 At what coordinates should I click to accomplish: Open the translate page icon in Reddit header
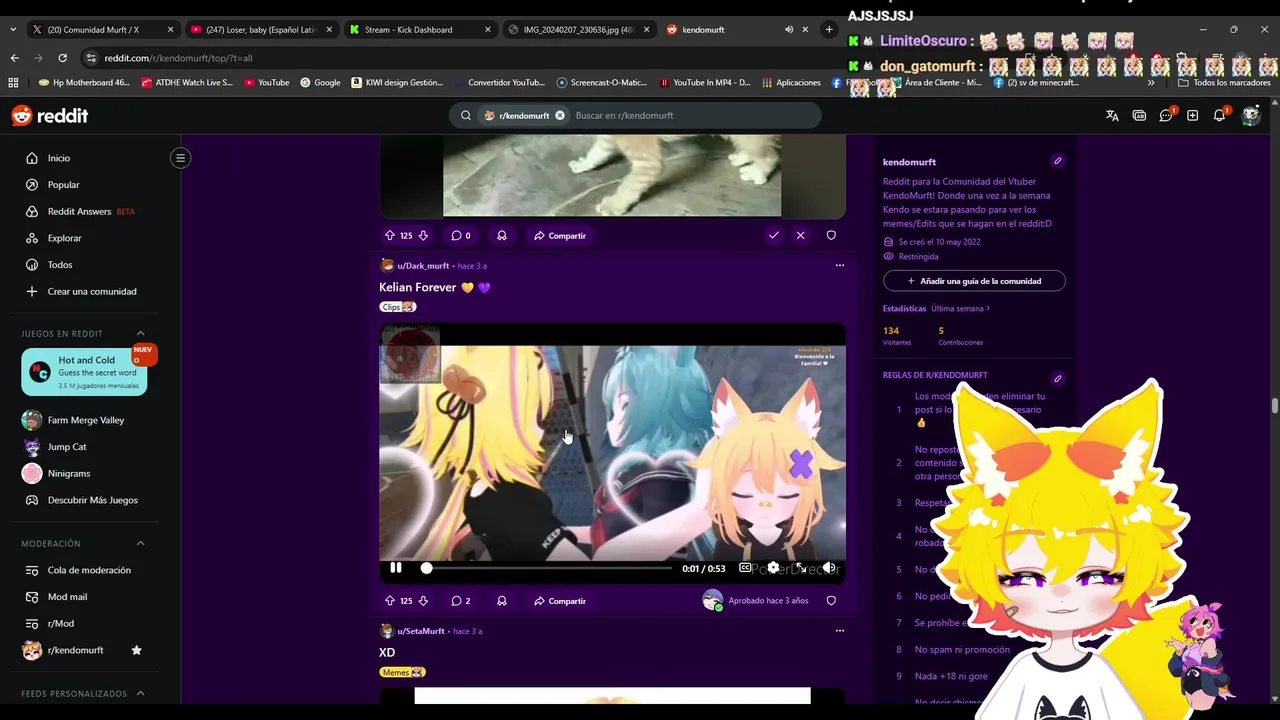click(1112, 116)
